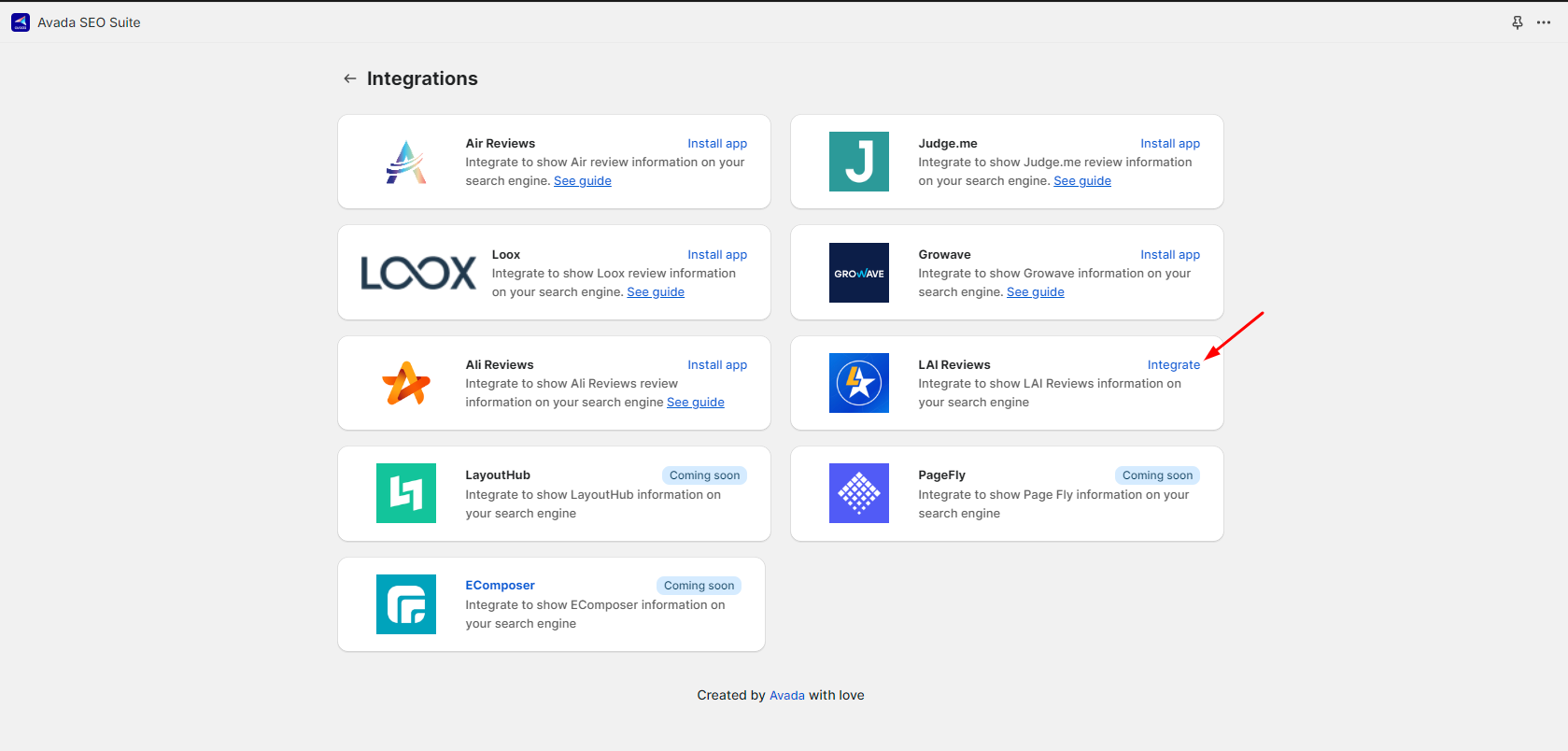Click the PageFly purple logo
Viewport: 1568px width, 751px height.
pos(859,493)
